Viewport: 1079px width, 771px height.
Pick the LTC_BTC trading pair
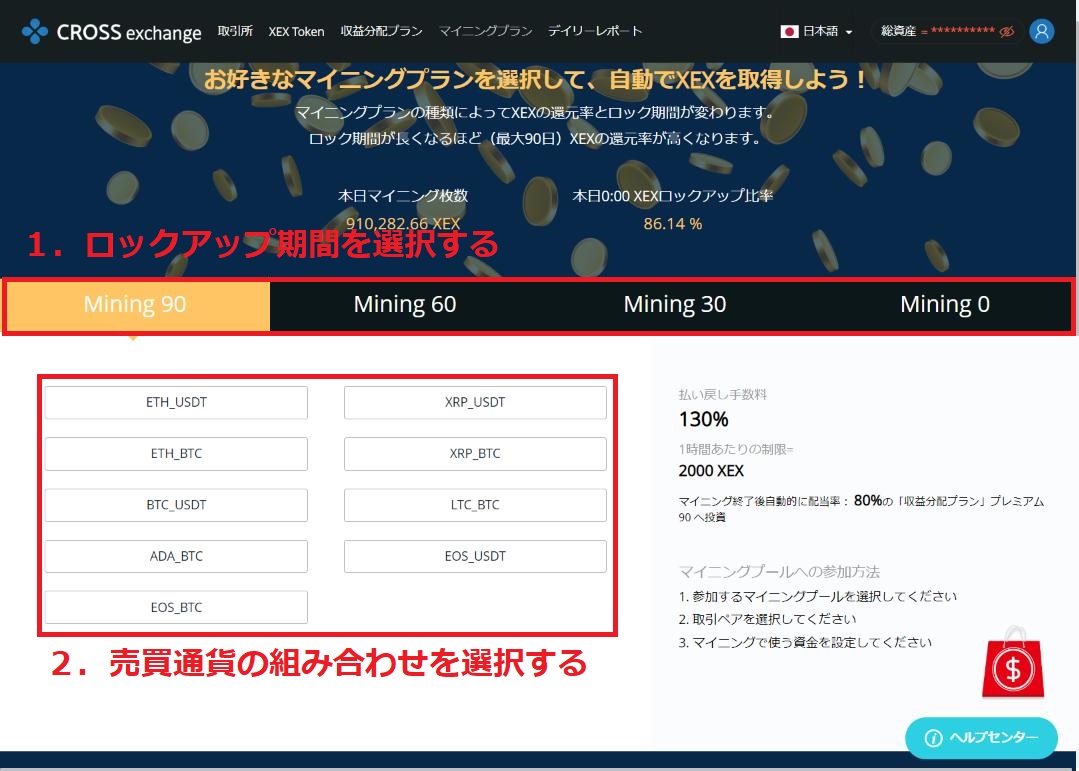(x=475, y=505)
